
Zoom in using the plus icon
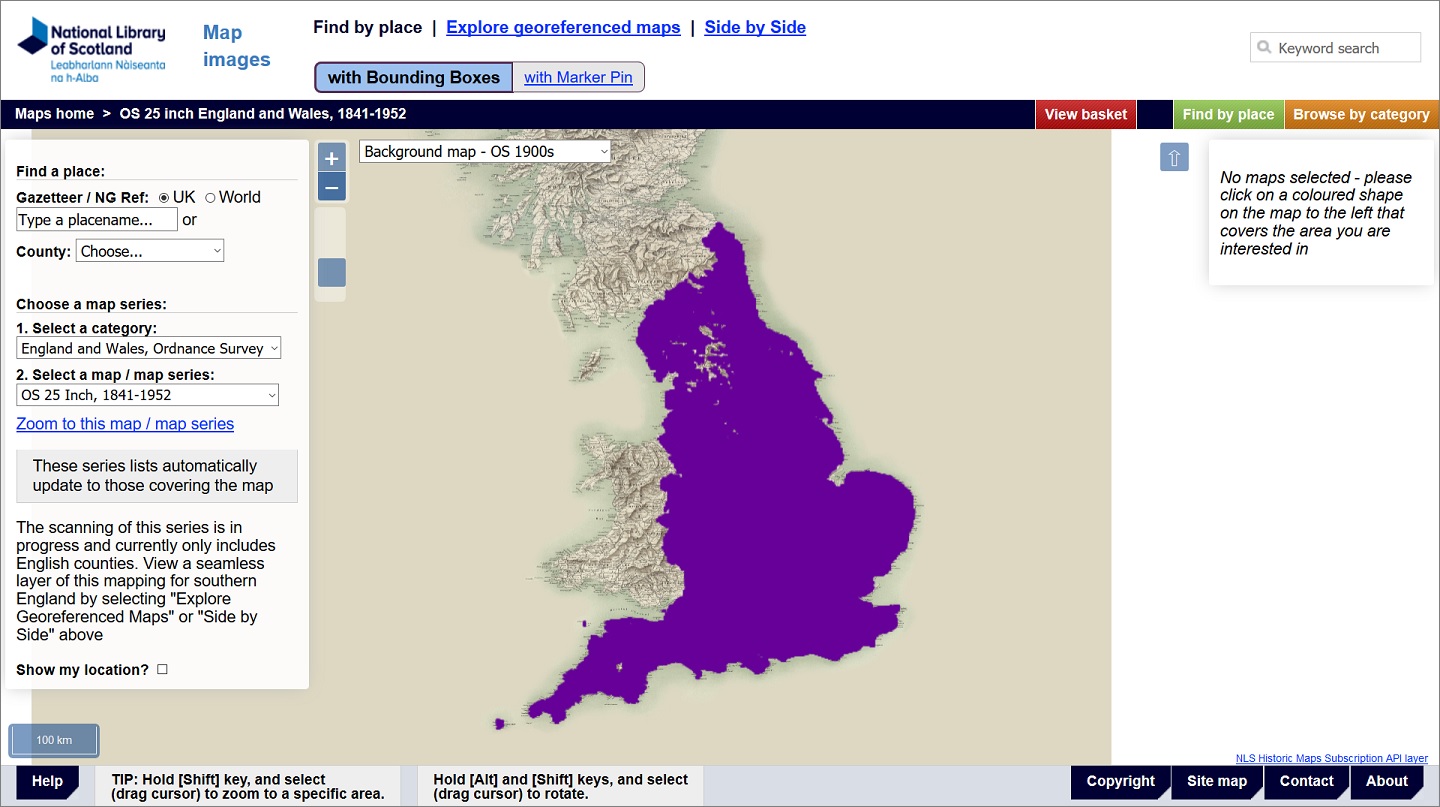pos(331,156)
